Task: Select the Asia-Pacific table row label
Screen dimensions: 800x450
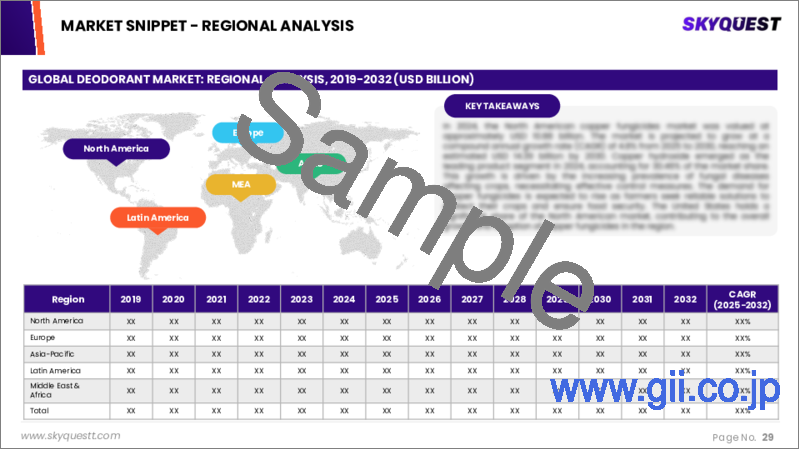Action: tap(52, 354)
